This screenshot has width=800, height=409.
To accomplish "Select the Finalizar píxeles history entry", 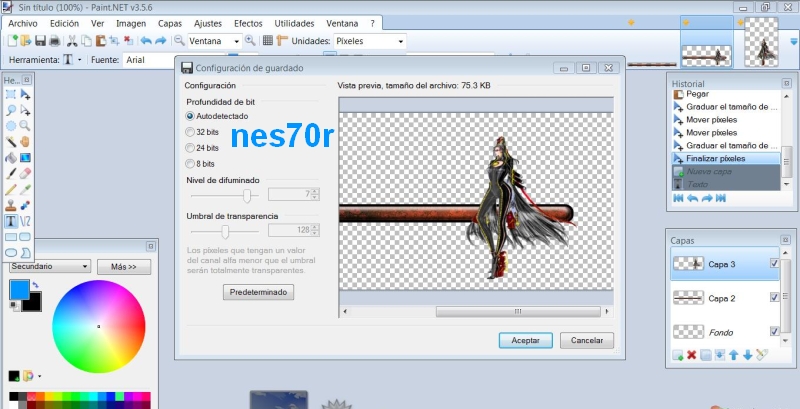I will 726,159.
